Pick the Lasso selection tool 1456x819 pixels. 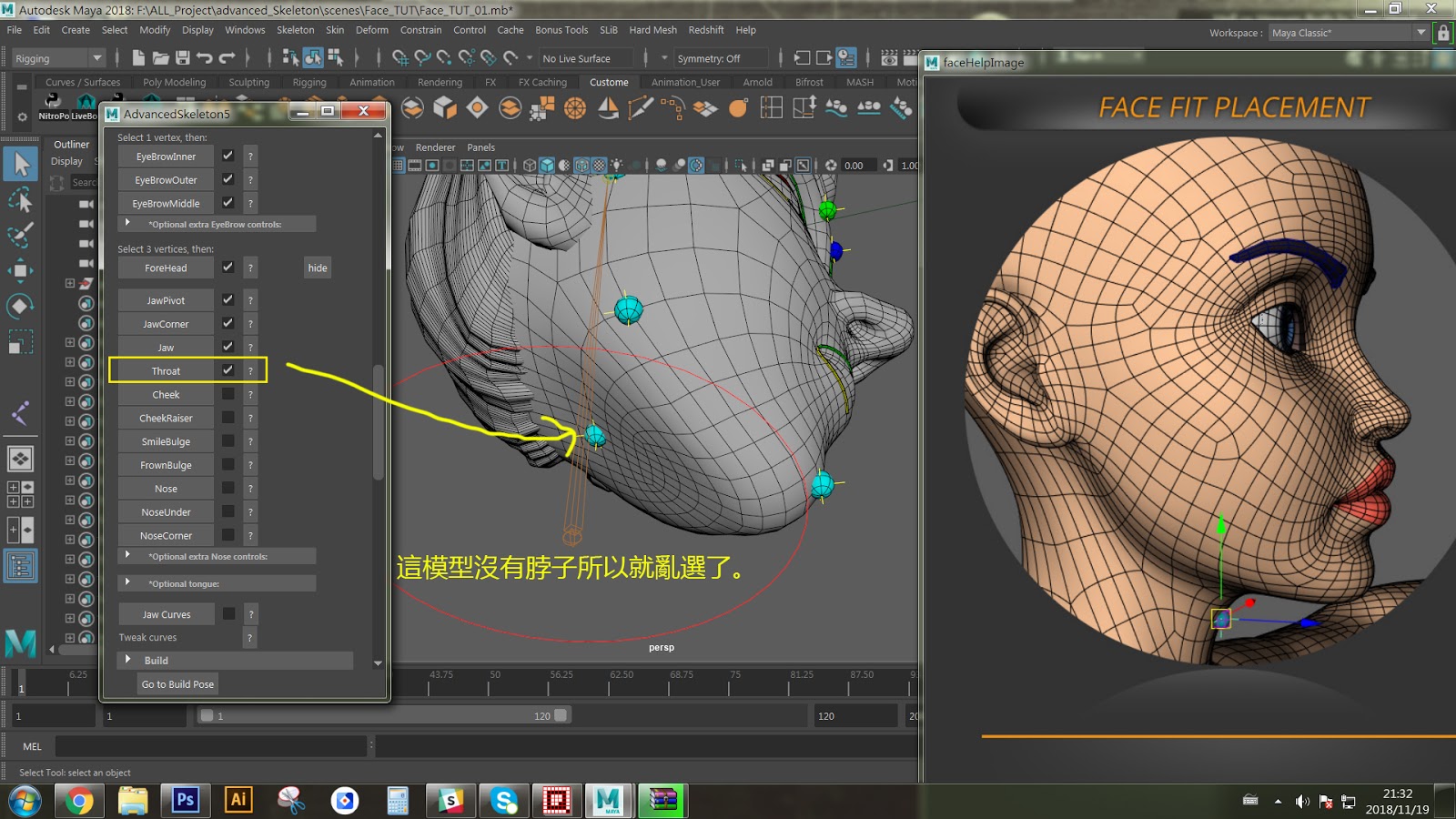click(x=19, y=200)
